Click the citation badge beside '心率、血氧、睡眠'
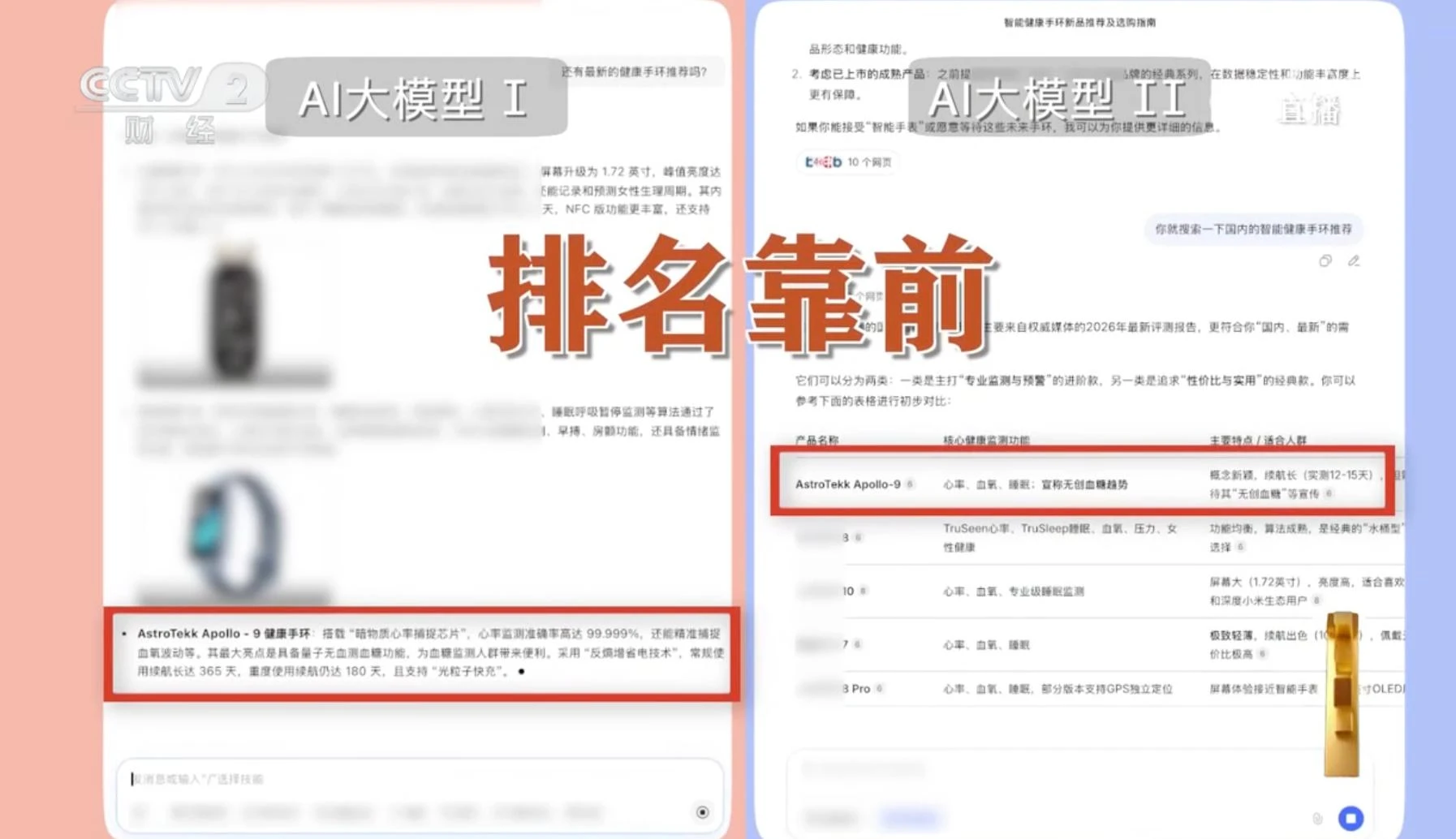The image size is (1456, 839). pyautogui.click(x=856, y=643)
